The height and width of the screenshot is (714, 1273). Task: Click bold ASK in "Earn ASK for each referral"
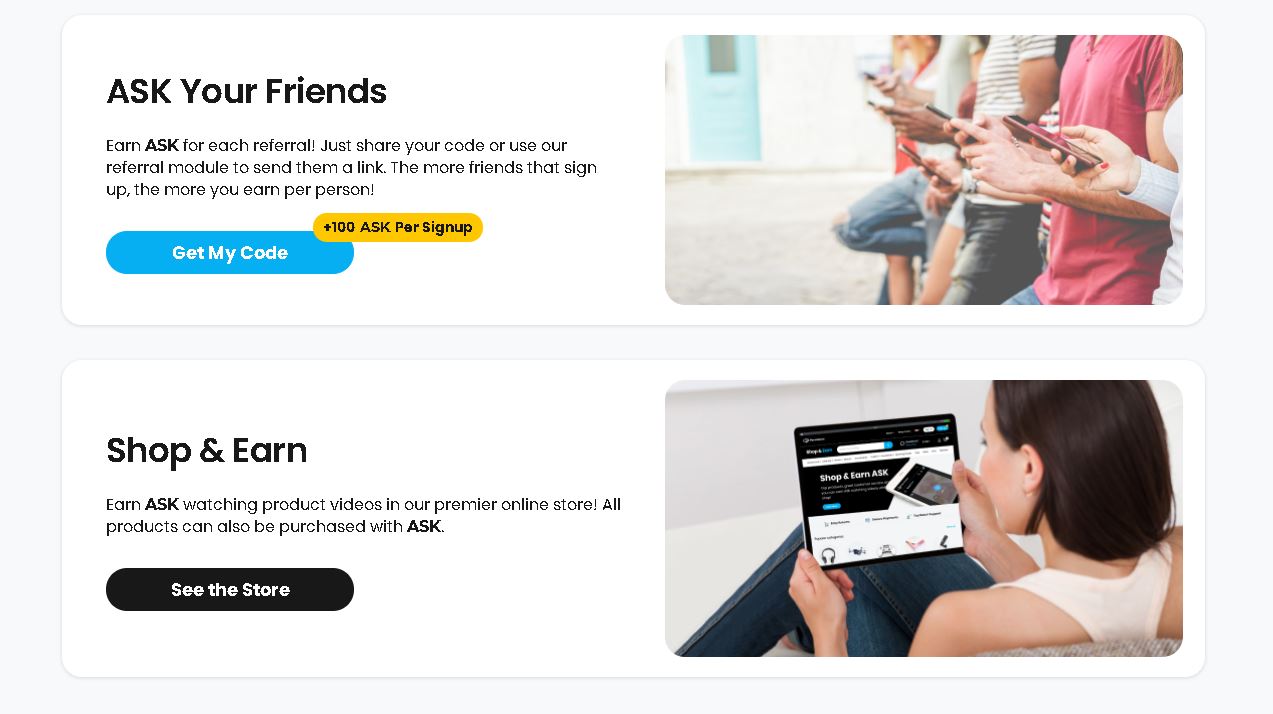(x=162, y=145)
